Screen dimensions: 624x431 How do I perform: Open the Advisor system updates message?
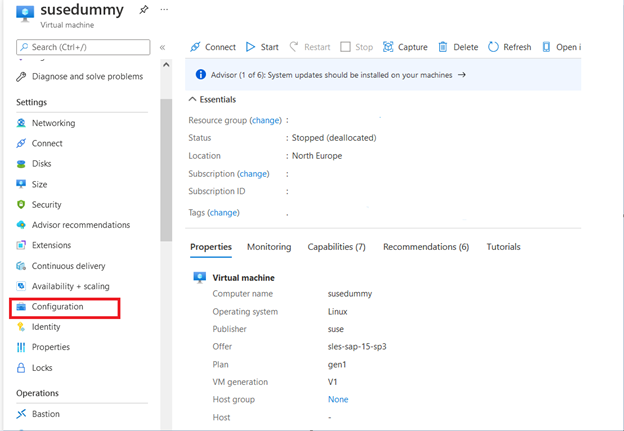332,75
